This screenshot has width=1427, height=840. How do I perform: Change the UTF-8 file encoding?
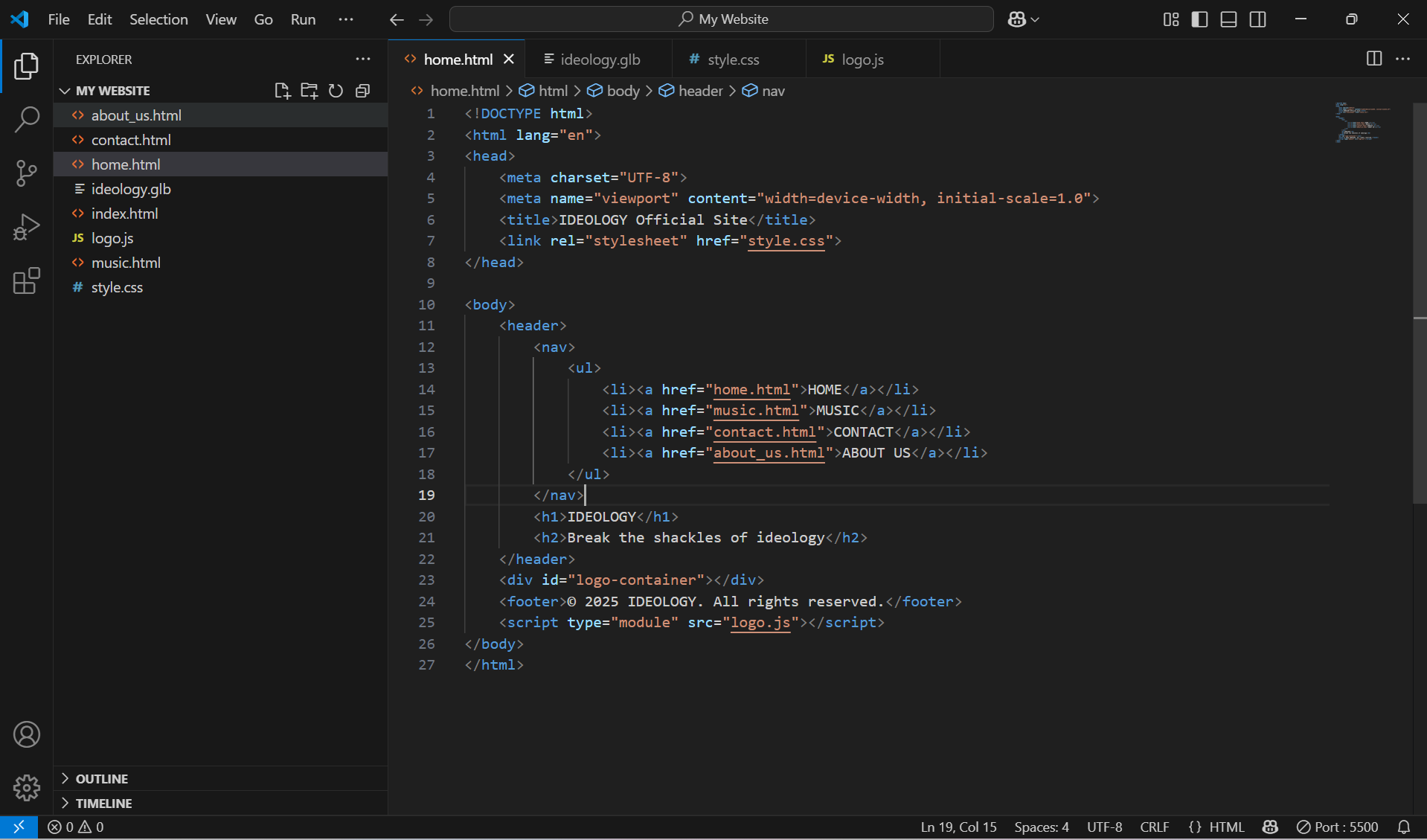pos(1104,827)
